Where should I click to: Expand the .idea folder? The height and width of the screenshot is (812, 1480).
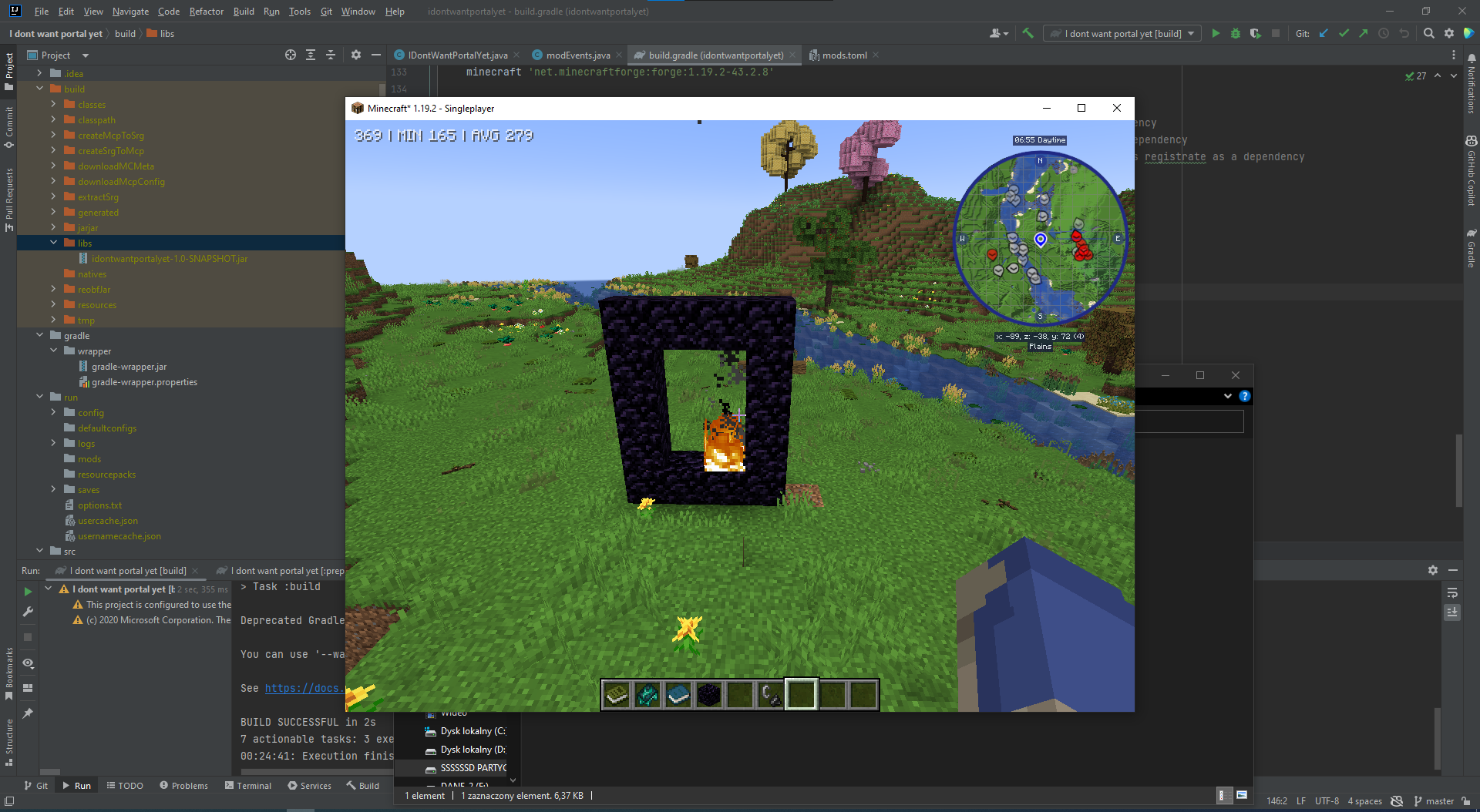click(39, 73)
